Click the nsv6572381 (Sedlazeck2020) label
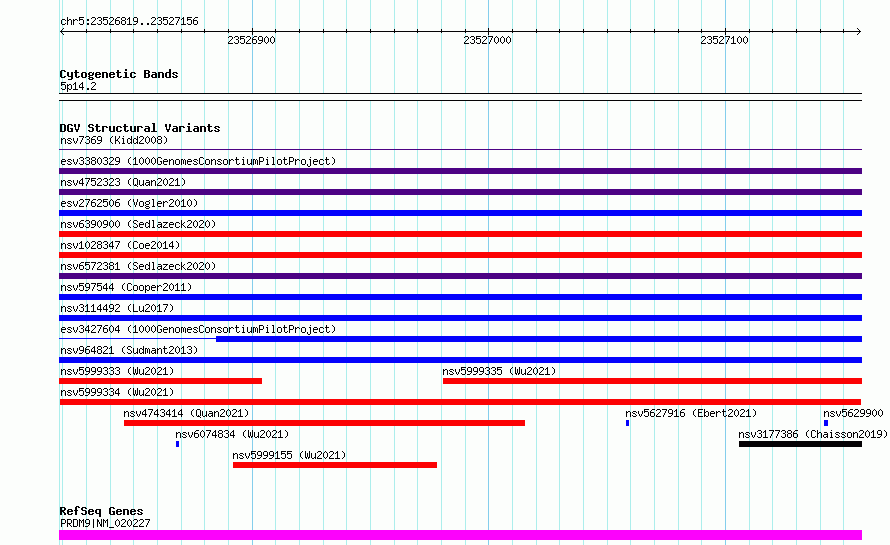Image resolution: width=890 pixels, height=545 pixels. (x=138, y=266)
